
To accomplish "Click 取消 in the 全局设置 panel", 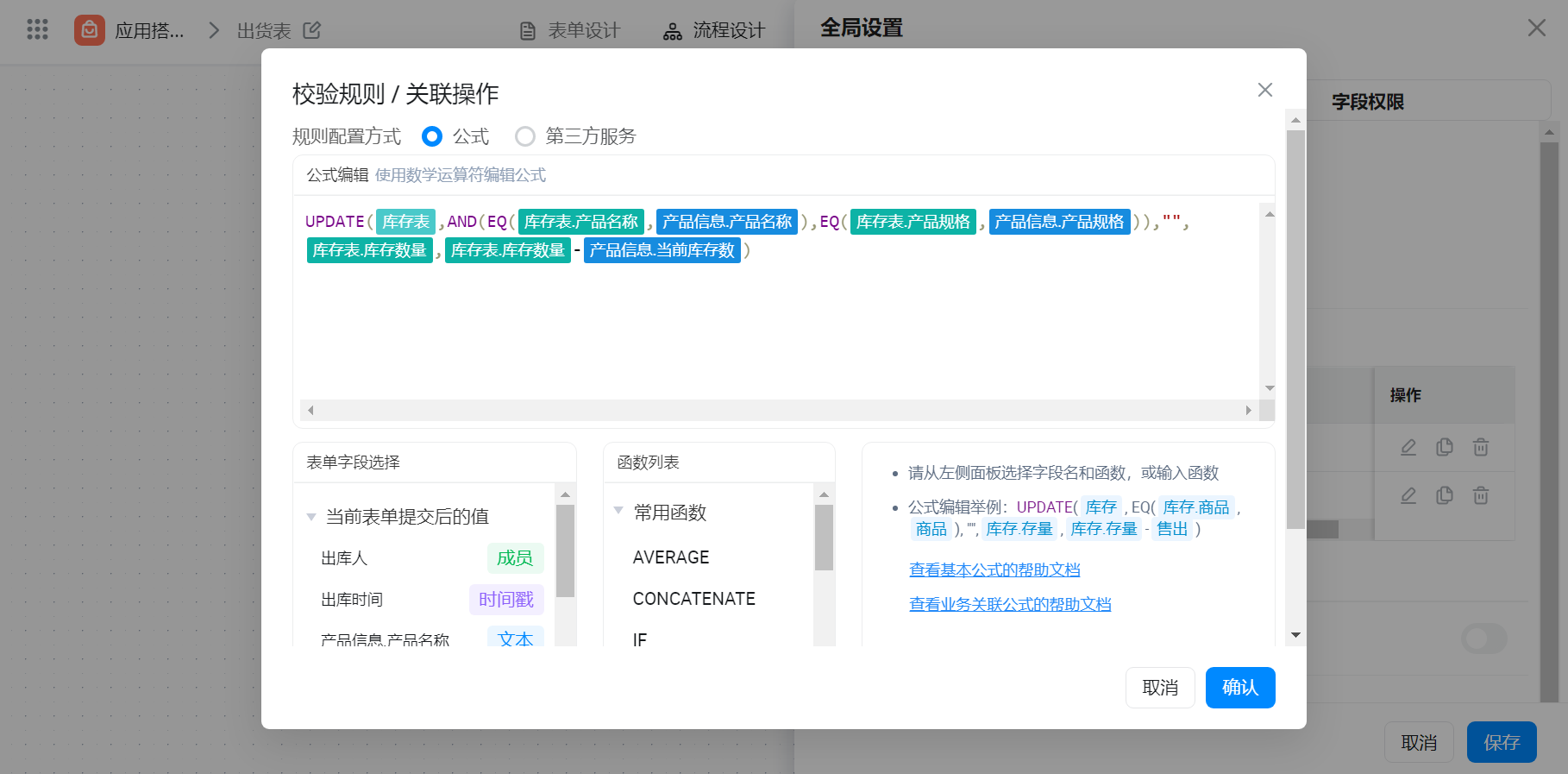I will click(x=1419, y=742).
